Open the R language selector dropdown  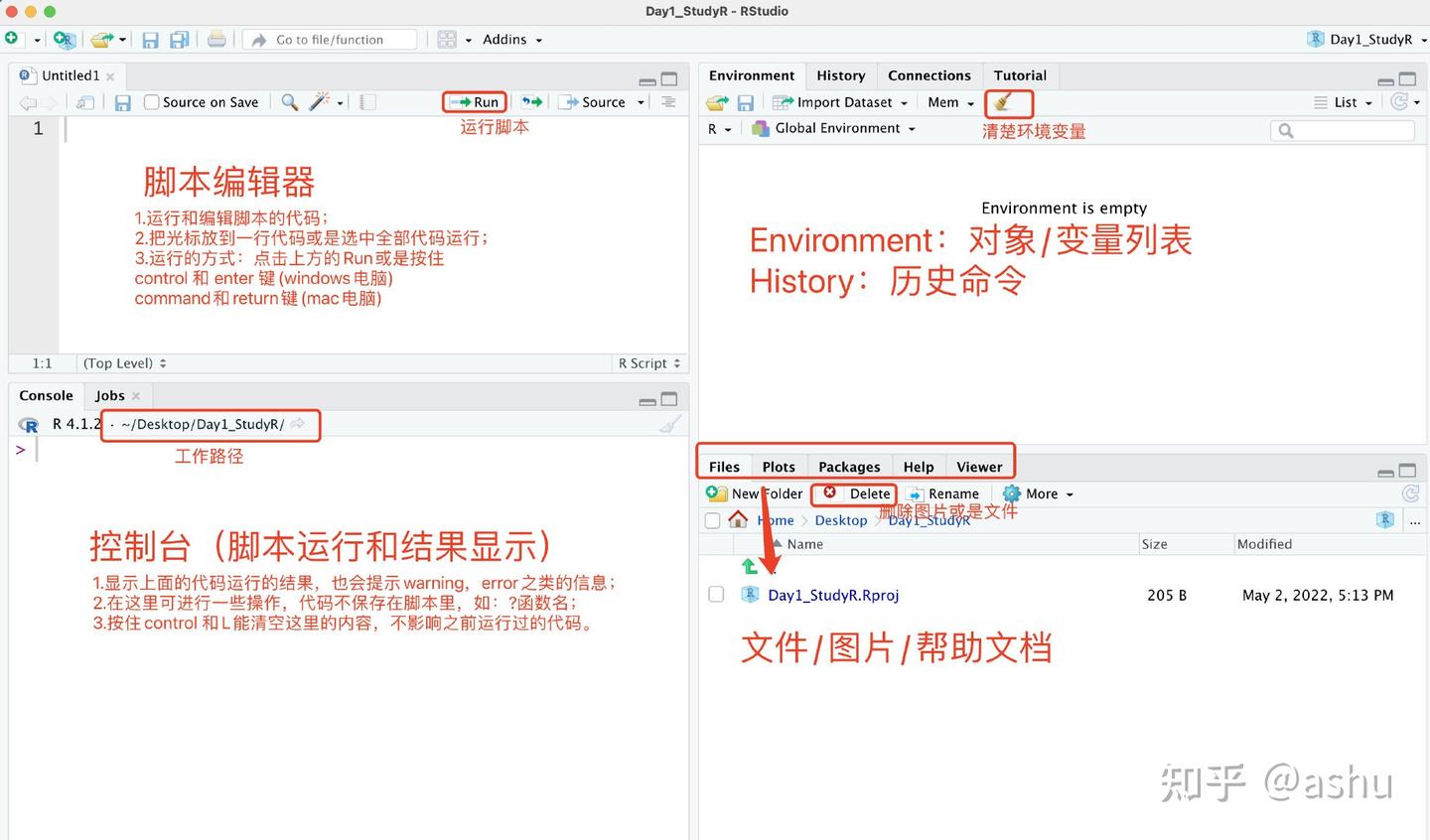[719, 129]
